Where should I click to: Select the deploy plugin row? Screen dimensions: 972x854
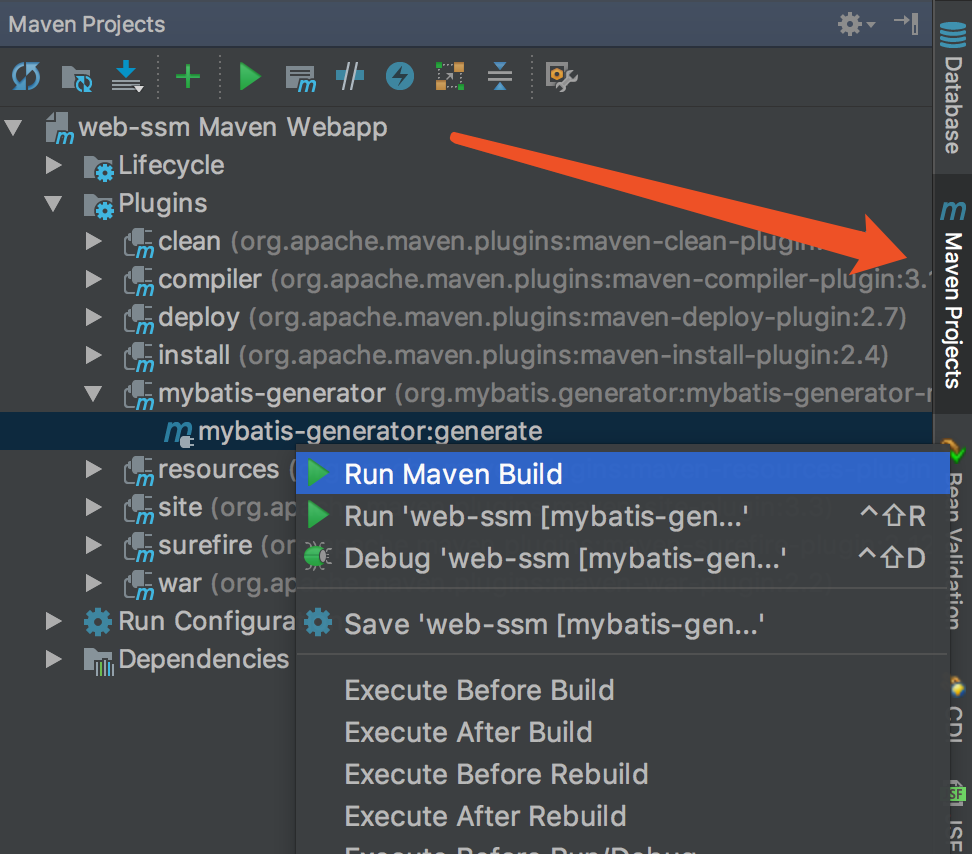coord(466,317)
